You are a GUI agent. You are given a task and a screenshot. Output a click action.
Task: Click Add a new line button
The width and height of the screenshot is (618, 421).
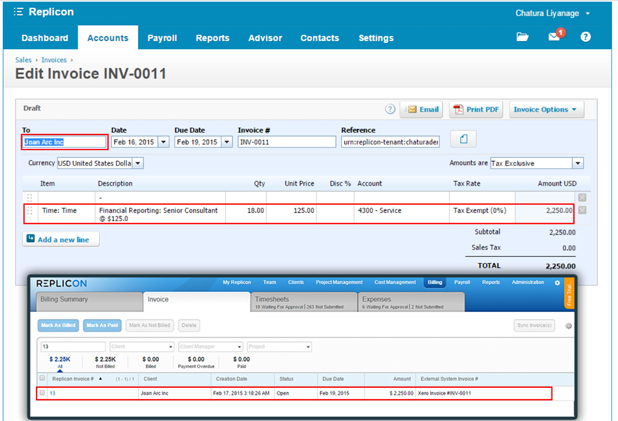pyautogui.click(x=61, y=239)
